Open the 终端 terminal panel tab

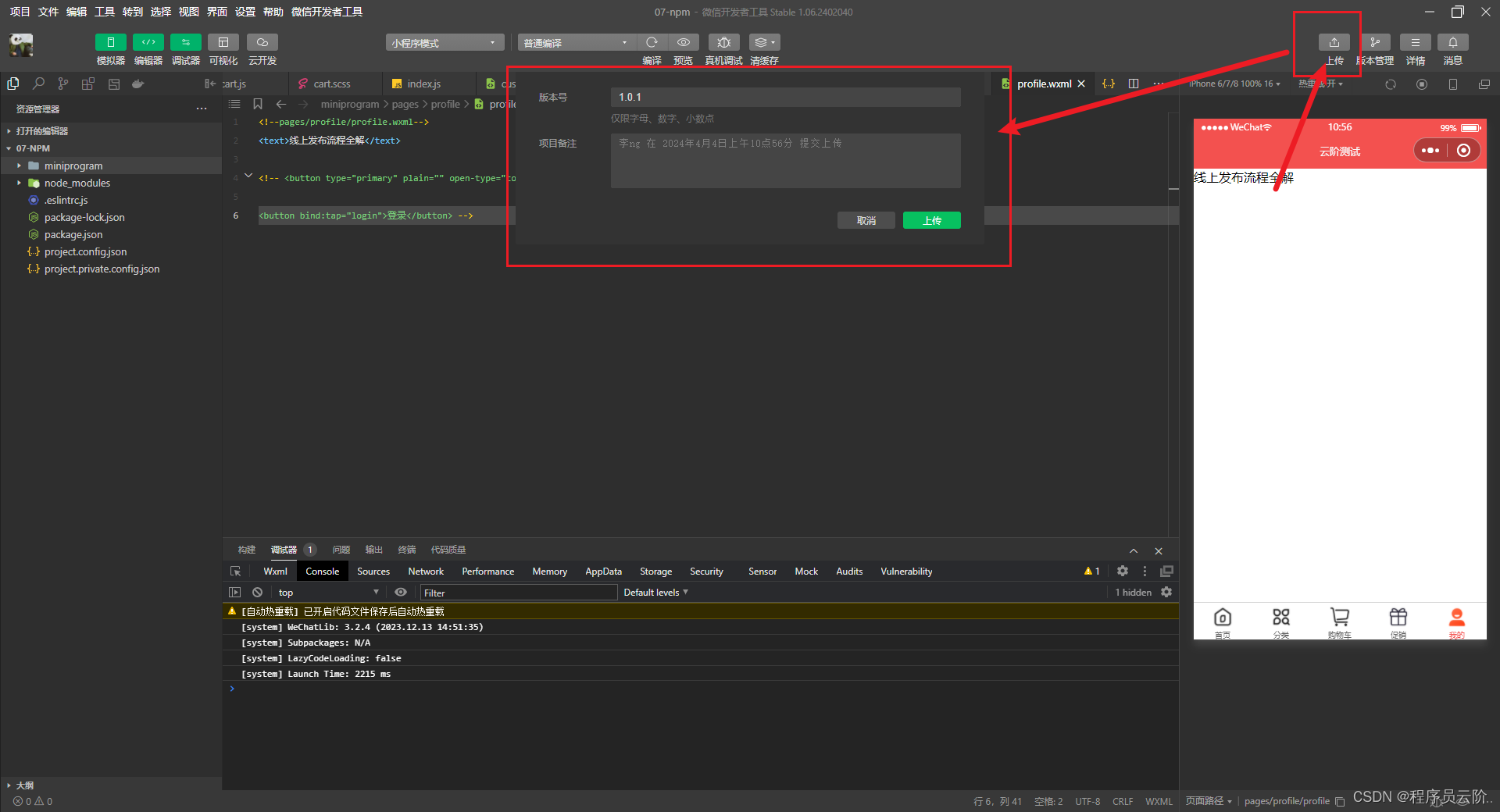pyautogui.click(x=407, y=550)
